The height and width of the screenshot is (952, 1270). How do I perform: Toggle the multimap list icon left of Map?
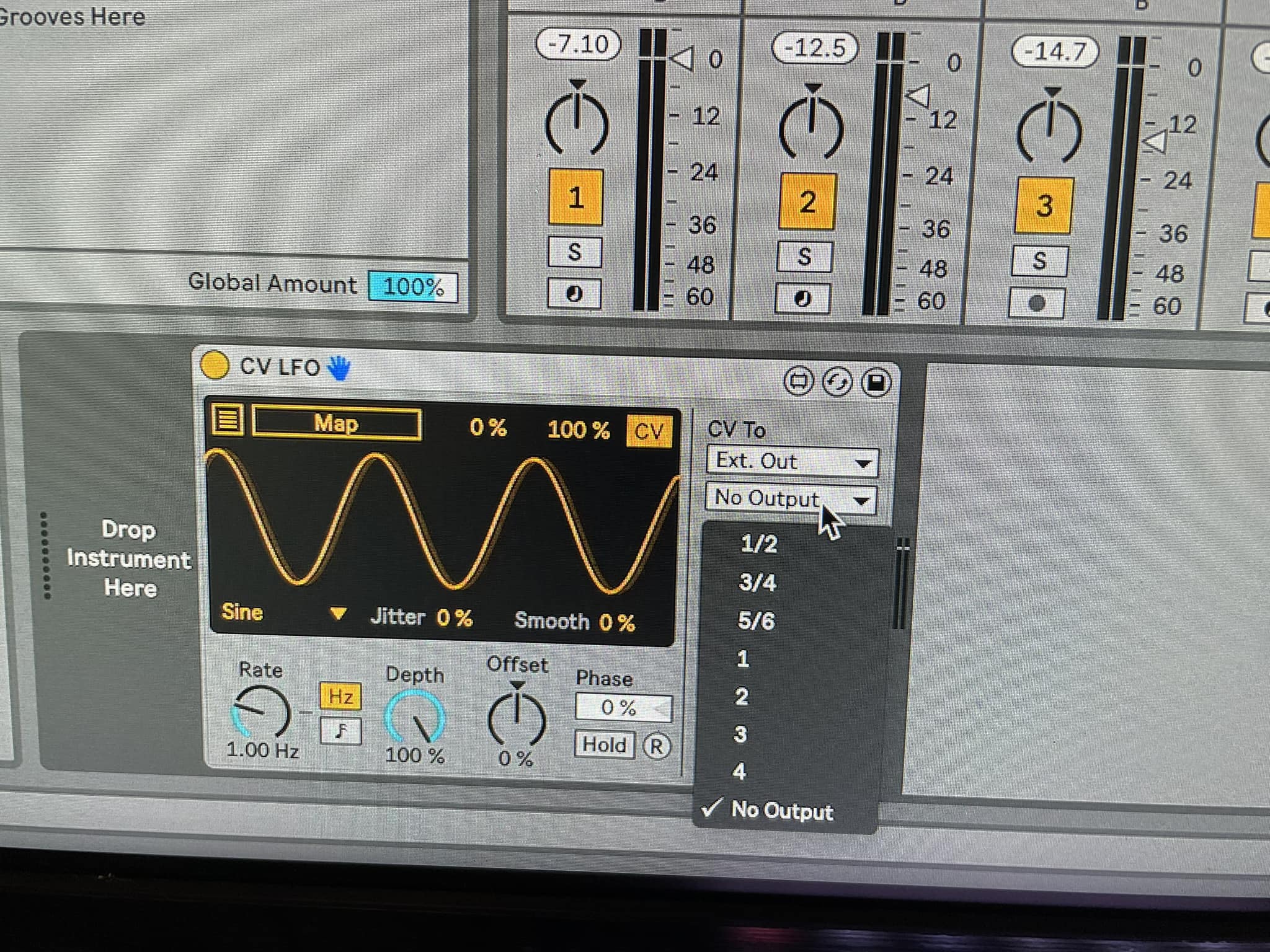pyautogui.click(x=228, y=420)
